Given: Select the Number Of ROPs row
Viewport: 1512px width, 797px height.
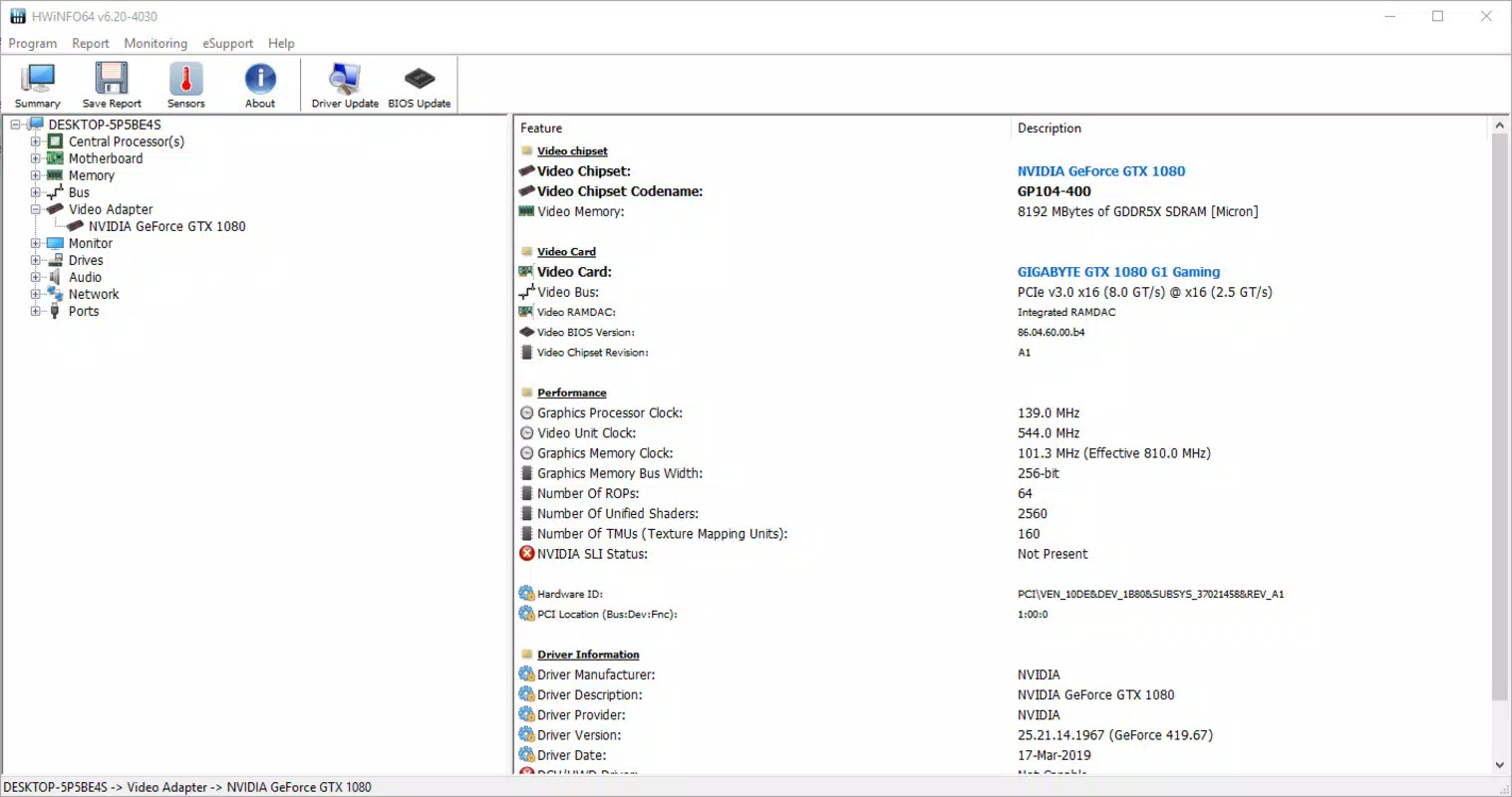Looking at the screenshot, I should 1002,493.
